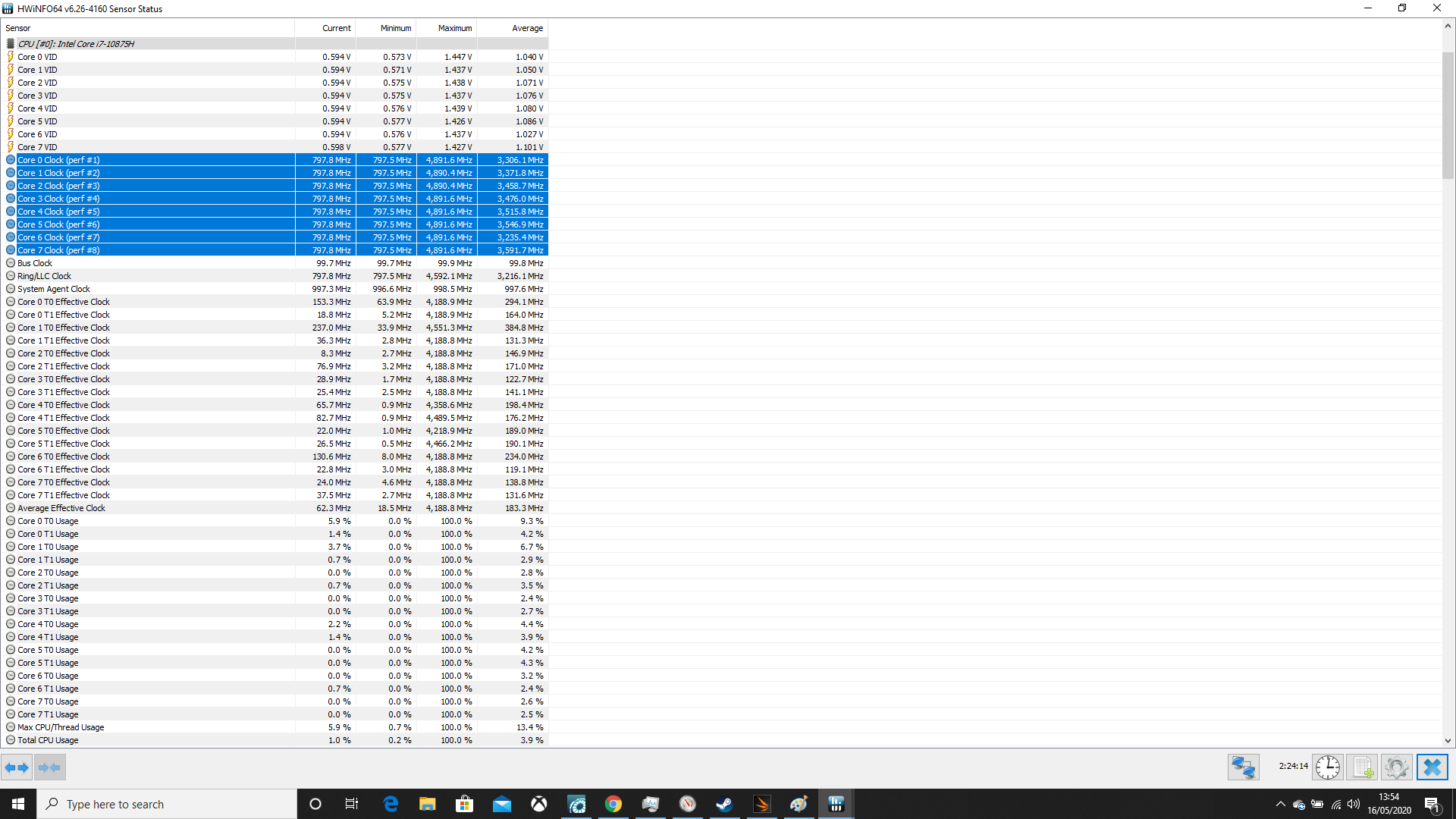Click the Minimum column header
This screenshot has height=819, width=1456.
(386, 28)
